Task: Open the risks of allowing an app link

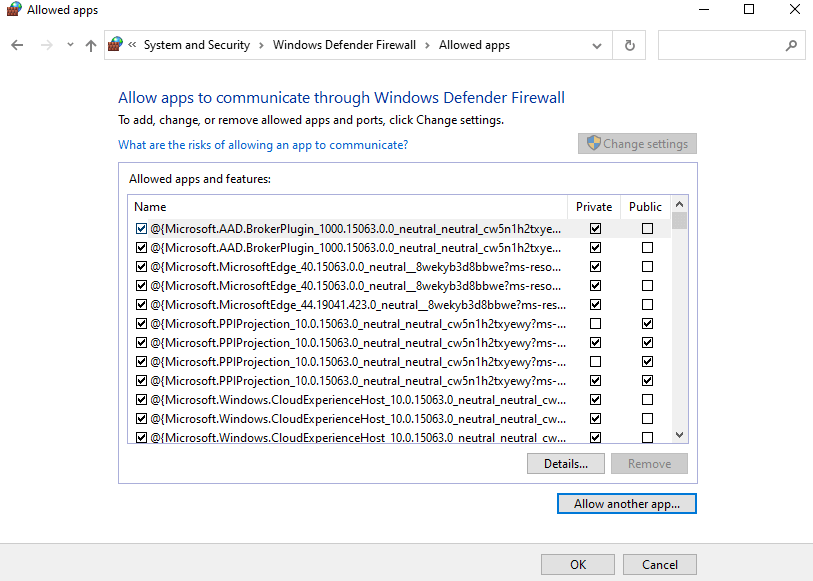Action: (263, 145)
